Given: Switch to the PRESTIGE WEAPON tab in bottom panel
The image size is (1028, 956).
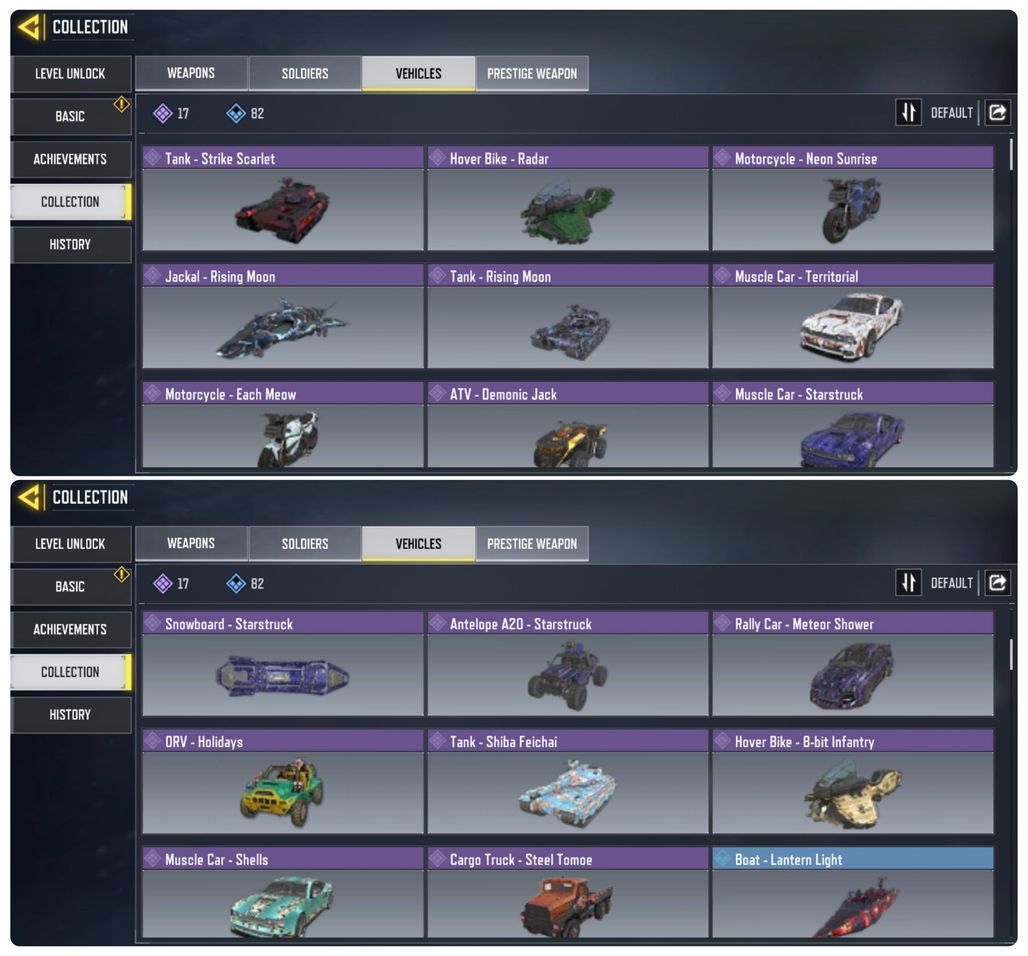Looking at the screenshot, I should pyautogui.click(x=532, y=544).
